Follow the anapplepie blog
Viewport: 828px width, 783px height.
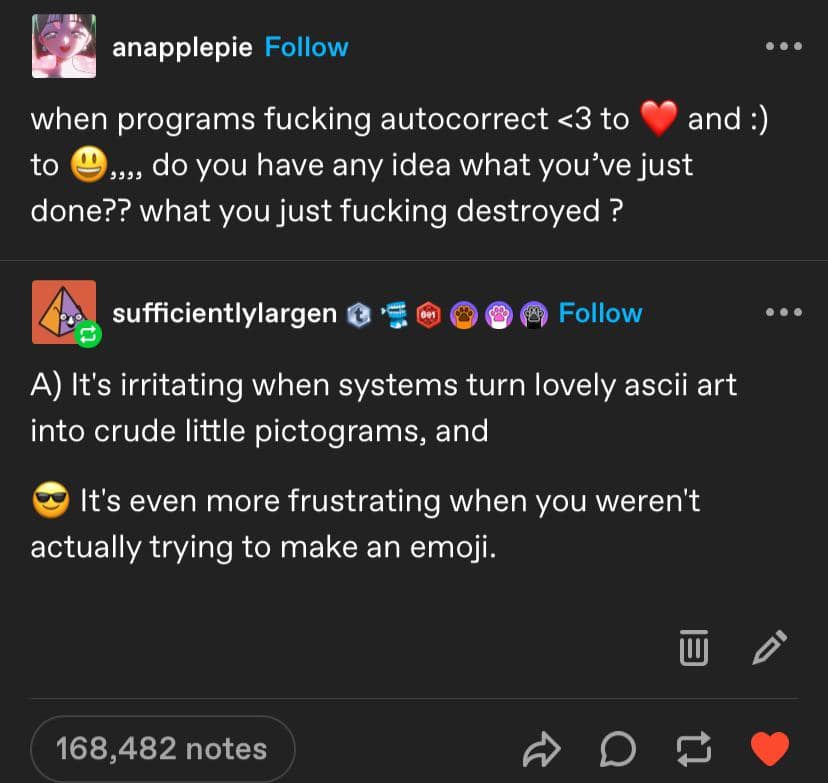[306, 47]
